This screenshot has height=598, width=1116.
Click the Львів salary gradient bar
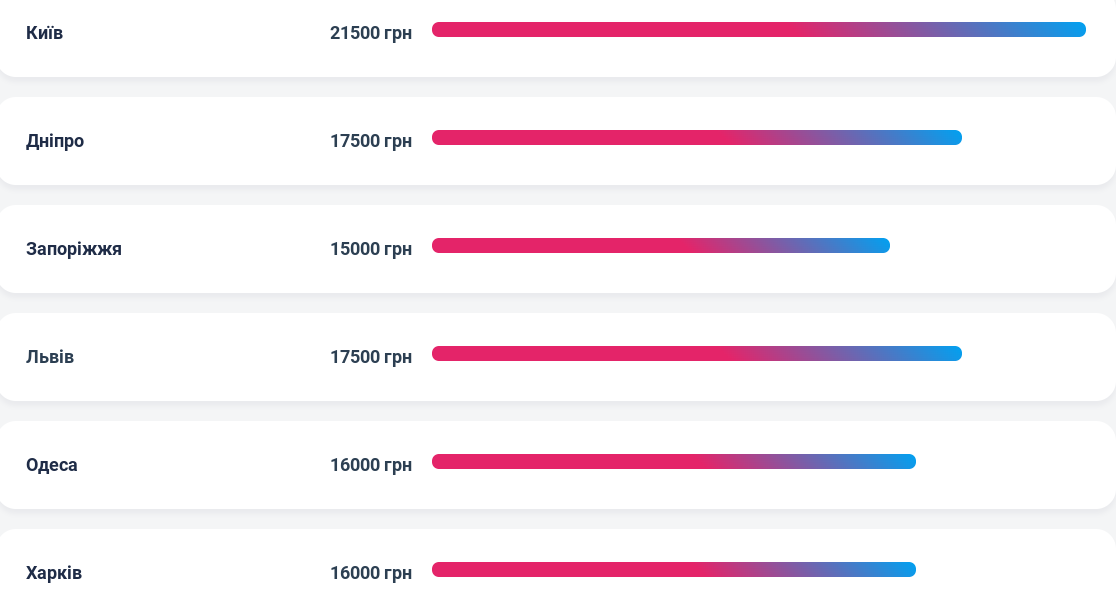[696, 354]
